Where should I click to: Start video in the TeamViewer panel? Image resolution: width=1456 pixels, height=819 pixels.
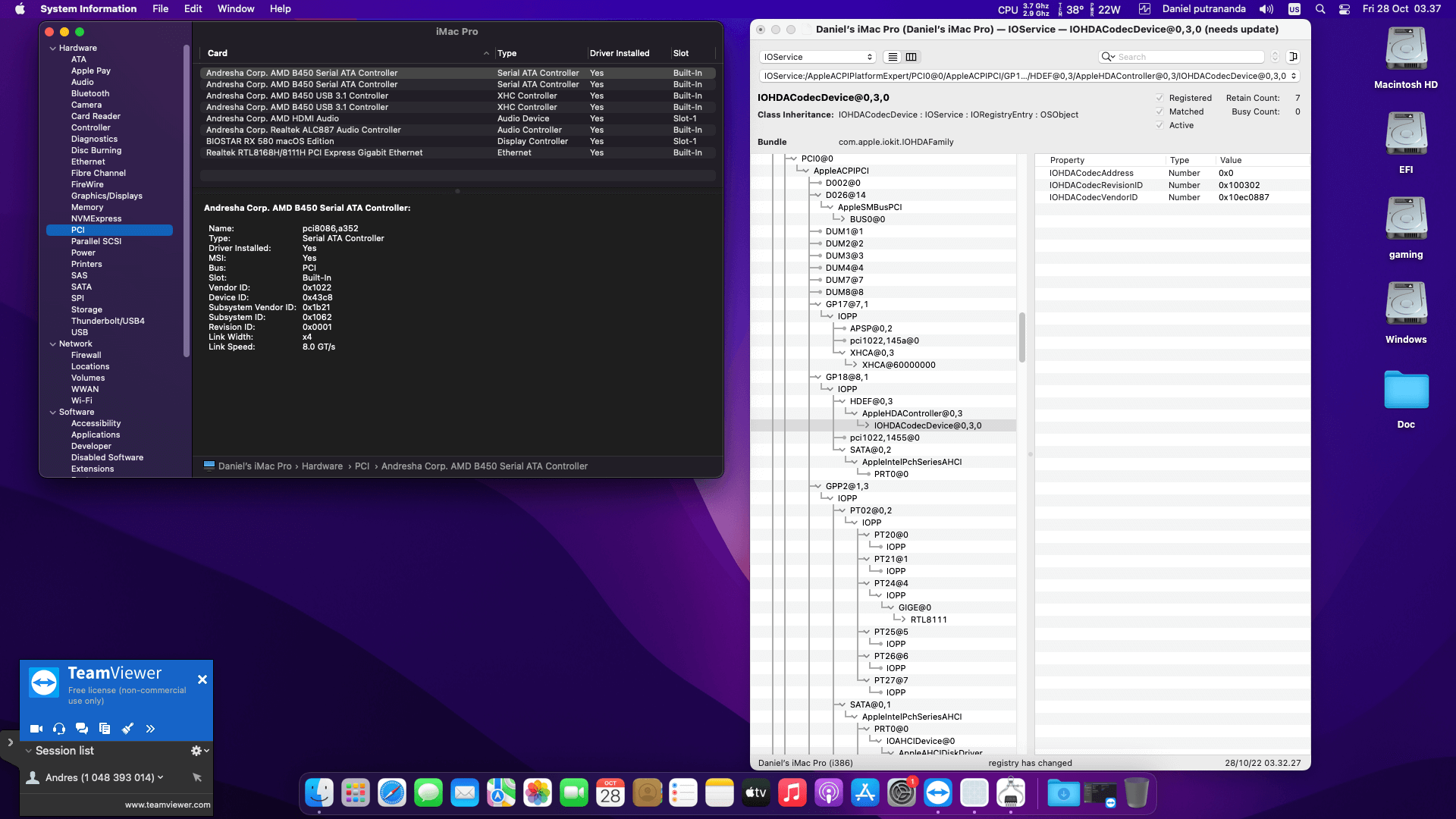pyautogui.click(x=36, y=729)
